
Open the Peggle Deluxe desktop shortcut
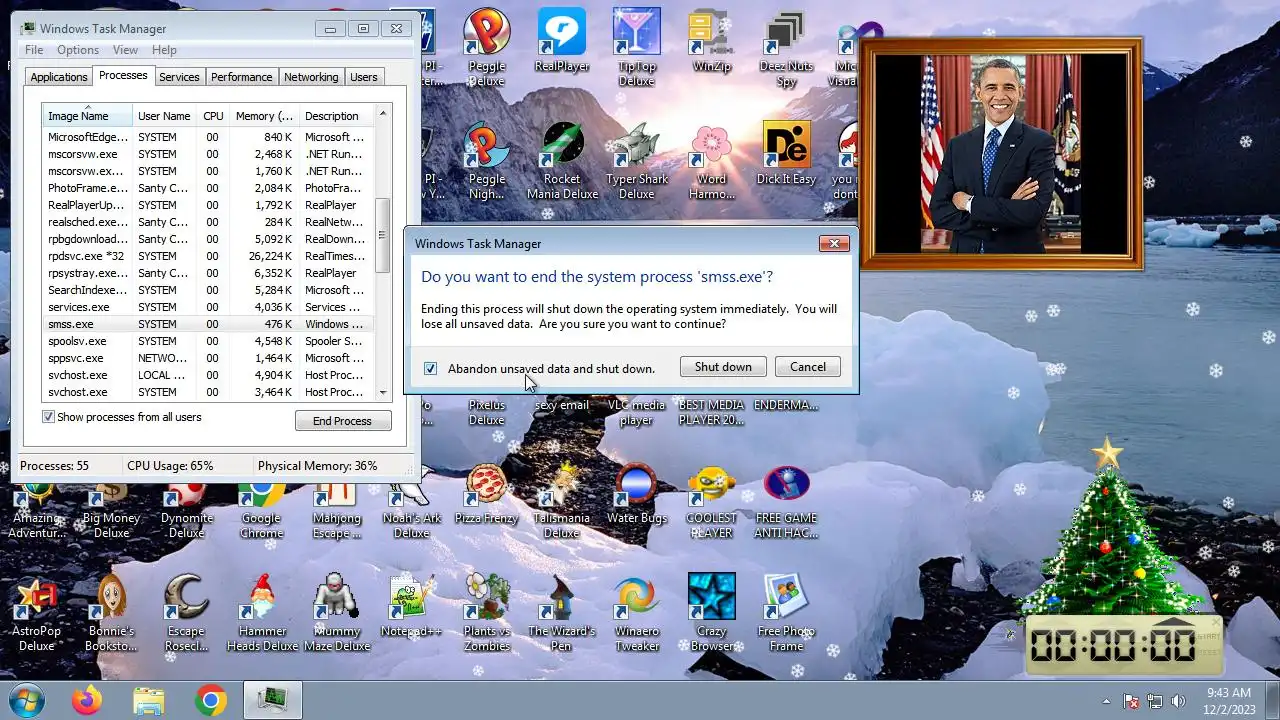coord(487,47)
